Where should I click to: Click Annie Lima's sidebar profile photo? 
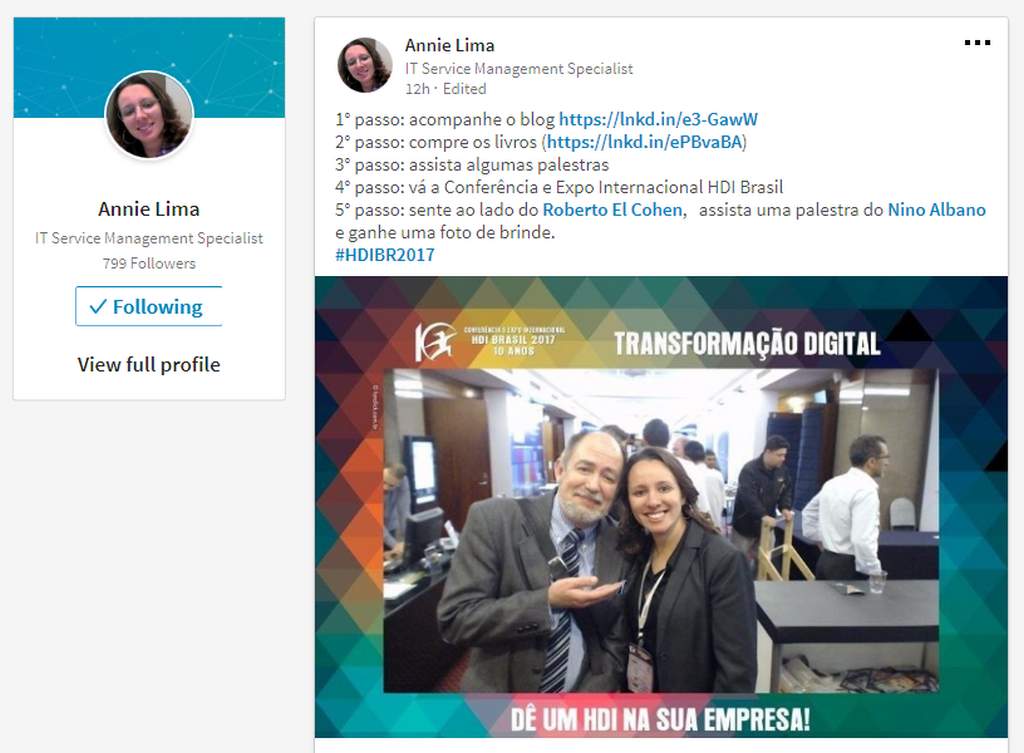coord(150,115)
